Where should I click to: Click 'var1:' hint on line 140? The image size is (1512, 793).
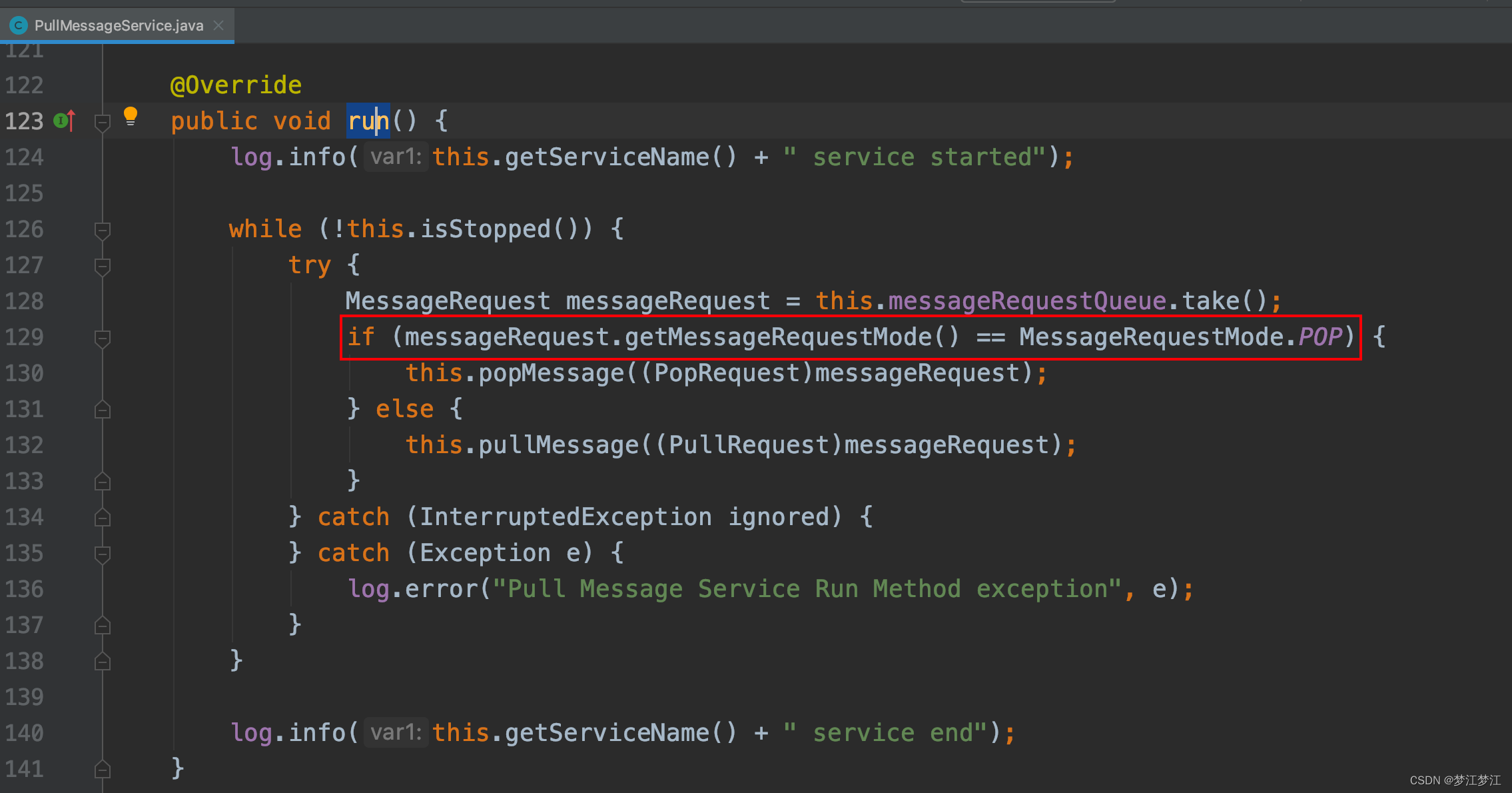(396, 733)
